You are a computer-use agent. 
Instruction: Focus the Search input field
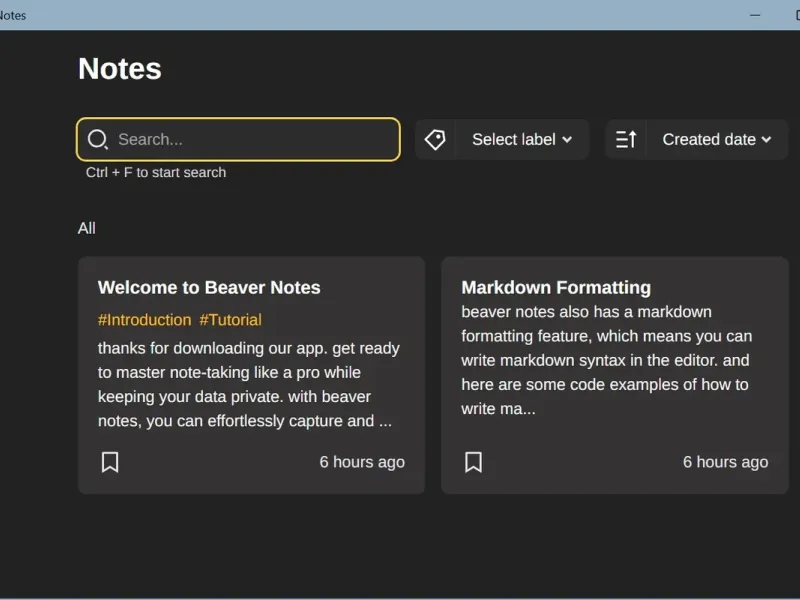(x=250, y=140)
